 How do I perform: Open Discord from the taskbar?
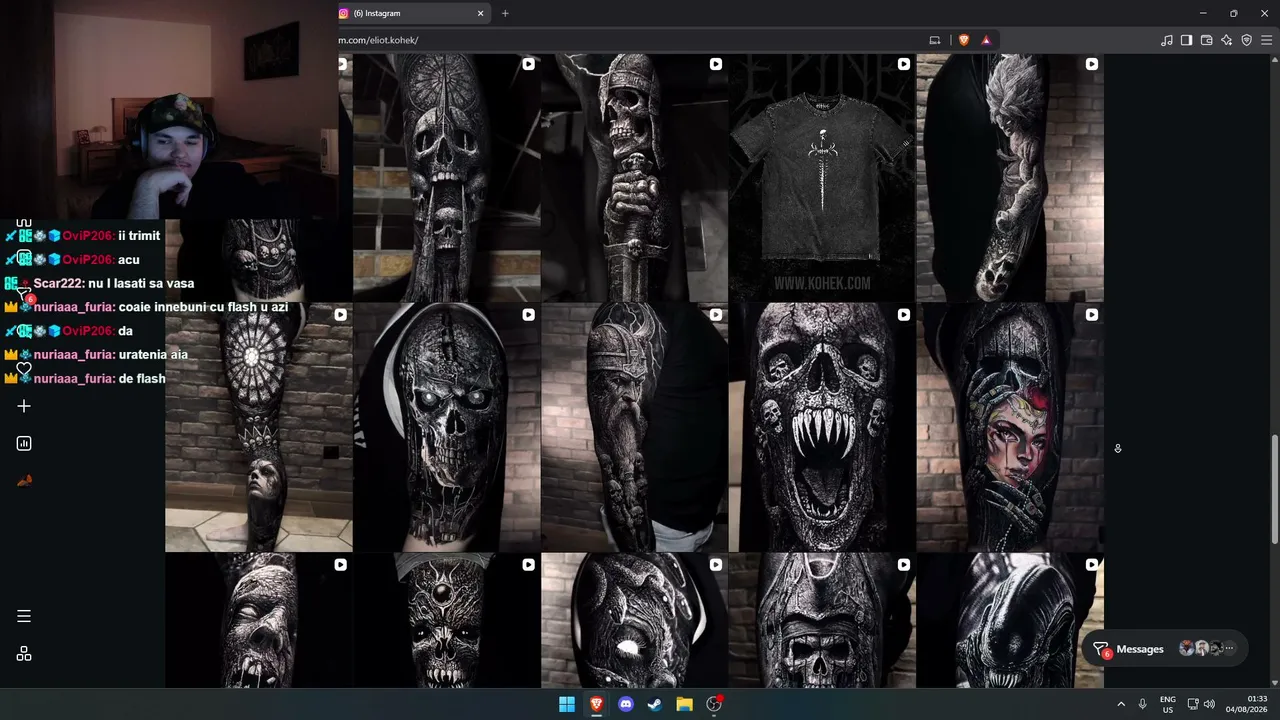[626, 704]
